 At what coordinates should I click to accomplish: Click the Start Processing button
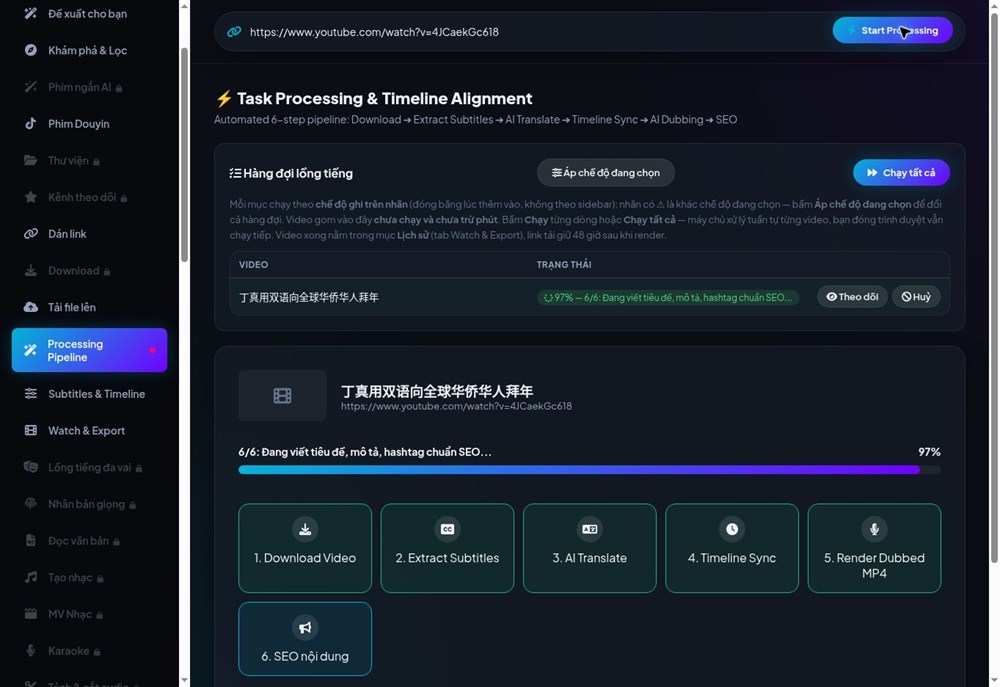click(892, 31)
